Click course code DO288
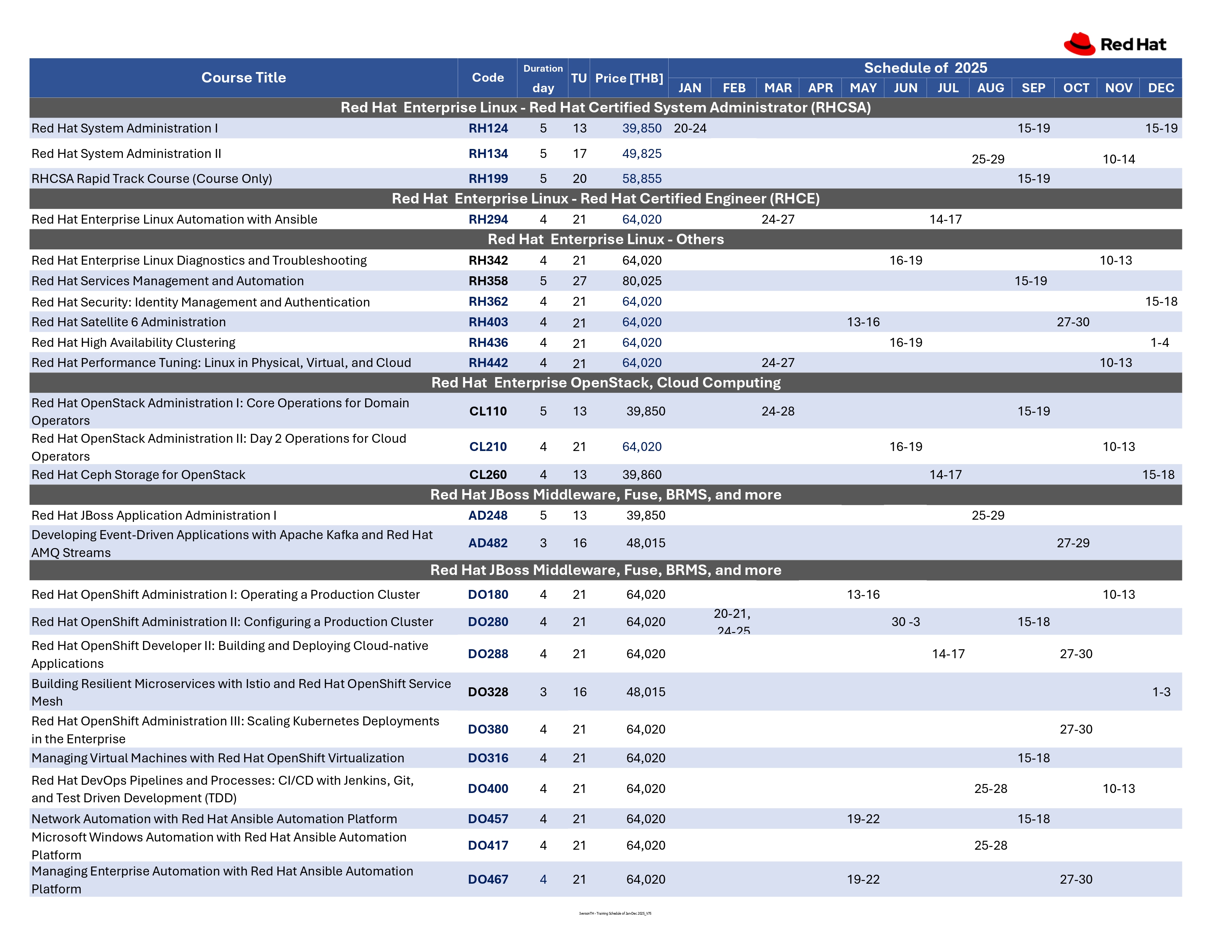Viewport: 1232px width, 952px height. pyautogui.click(x=488, y=654)
